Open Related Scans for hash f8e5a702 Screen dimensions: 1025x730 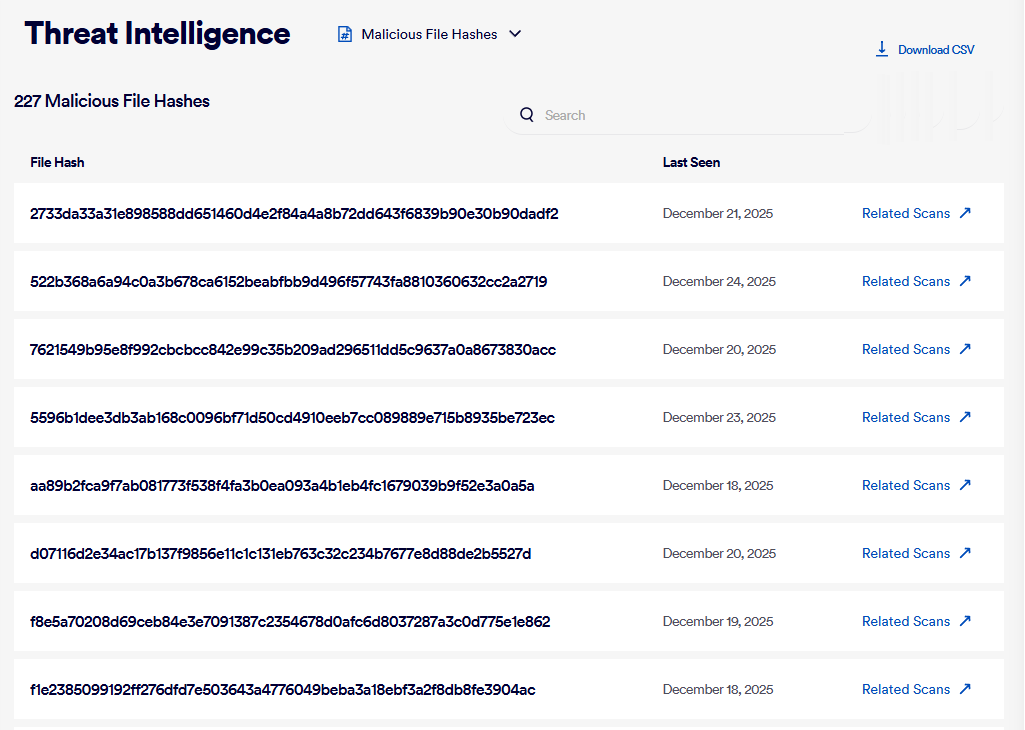point(906,621)
